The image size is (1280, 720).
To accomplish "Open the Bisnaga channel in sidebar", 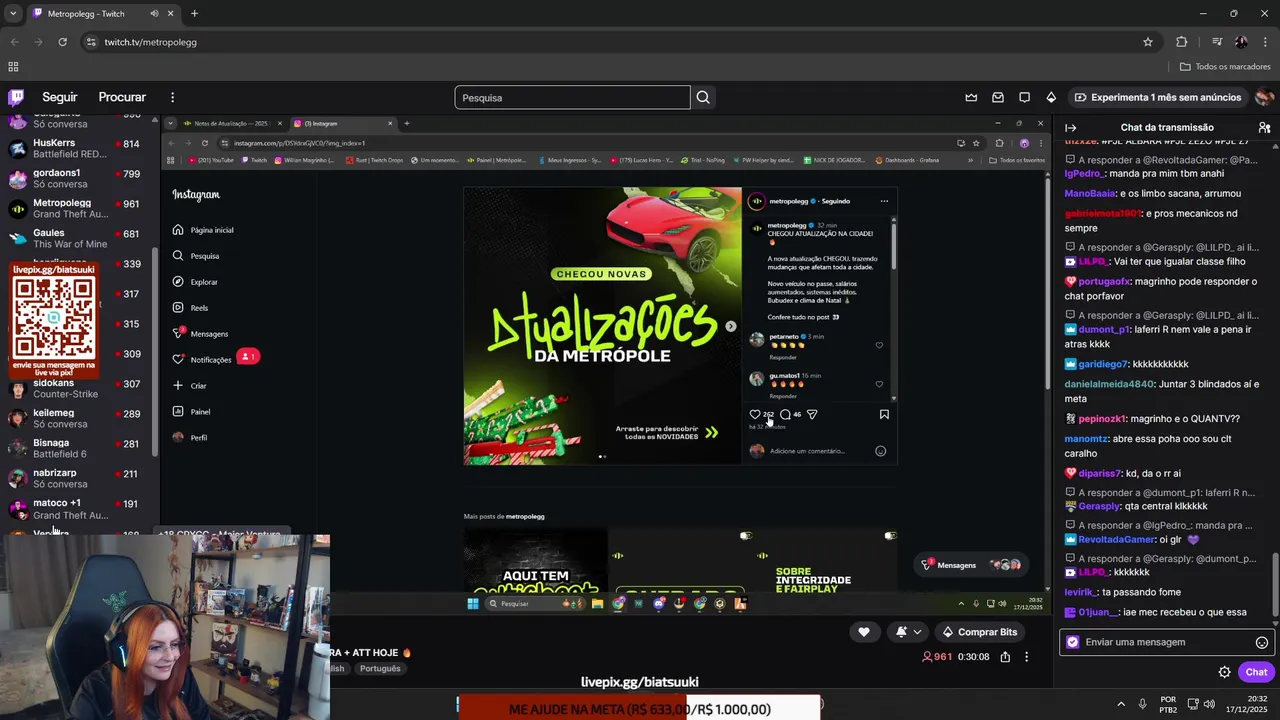I will tap(78, 448).
